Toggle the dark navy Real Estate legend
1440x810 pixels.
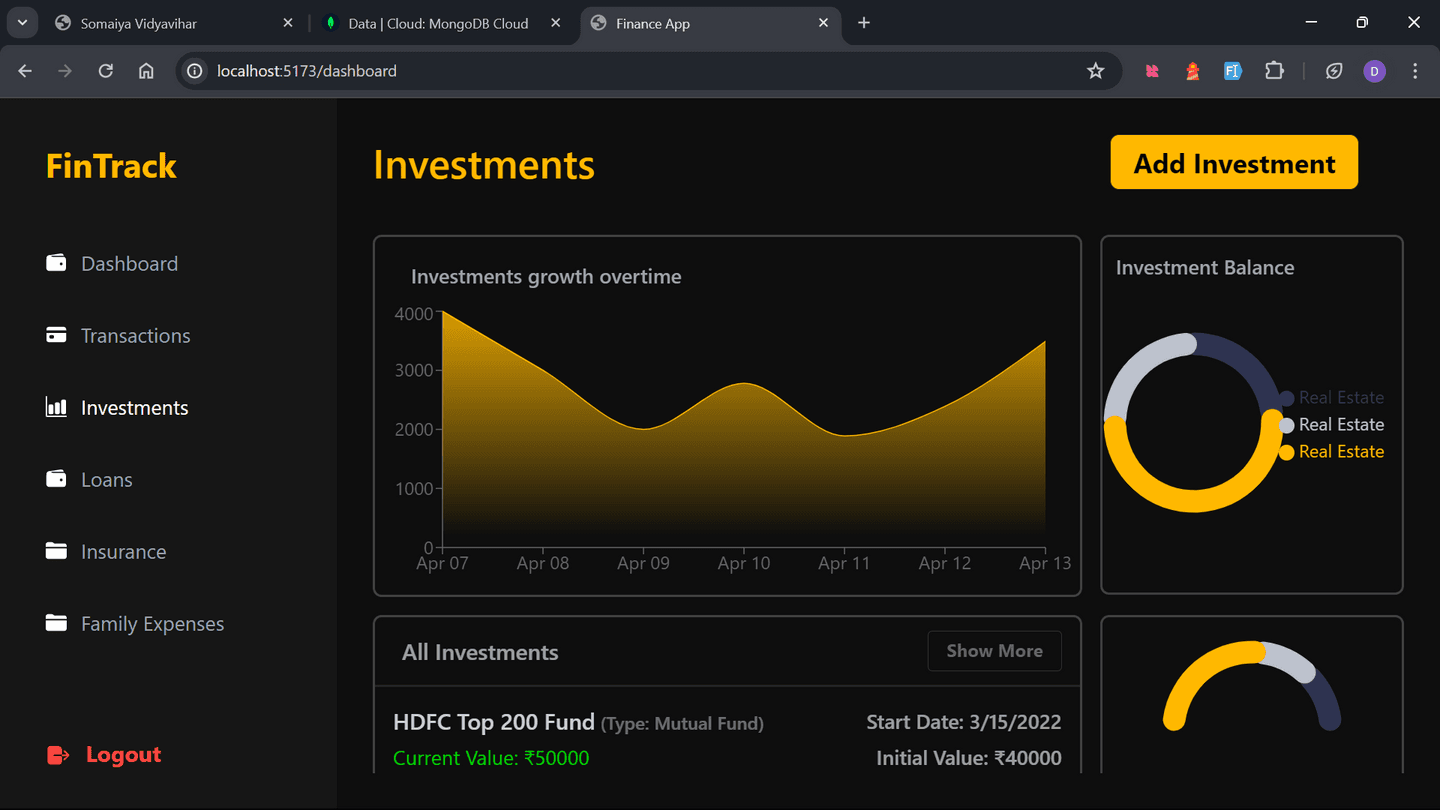pyautogui.click(x=1332, y=398)
